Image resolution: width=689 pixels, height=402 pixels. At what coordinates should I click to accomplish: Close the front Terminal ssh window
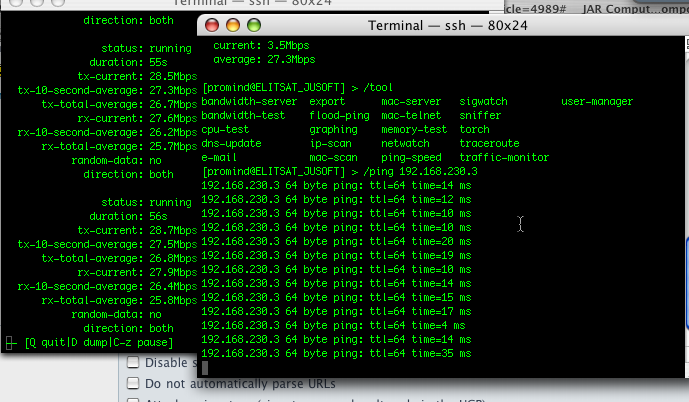(x=212, y=25)
